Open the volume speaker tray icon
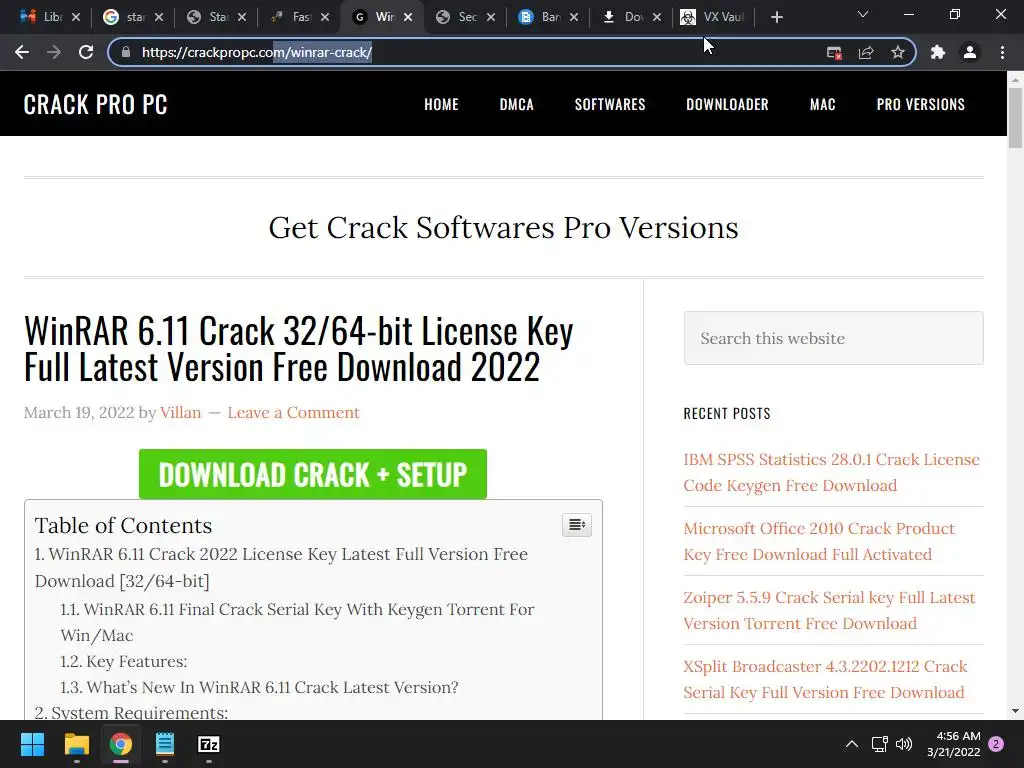Screen dimensions: 1024x768 pyautogui.click(x=904, y=744)
